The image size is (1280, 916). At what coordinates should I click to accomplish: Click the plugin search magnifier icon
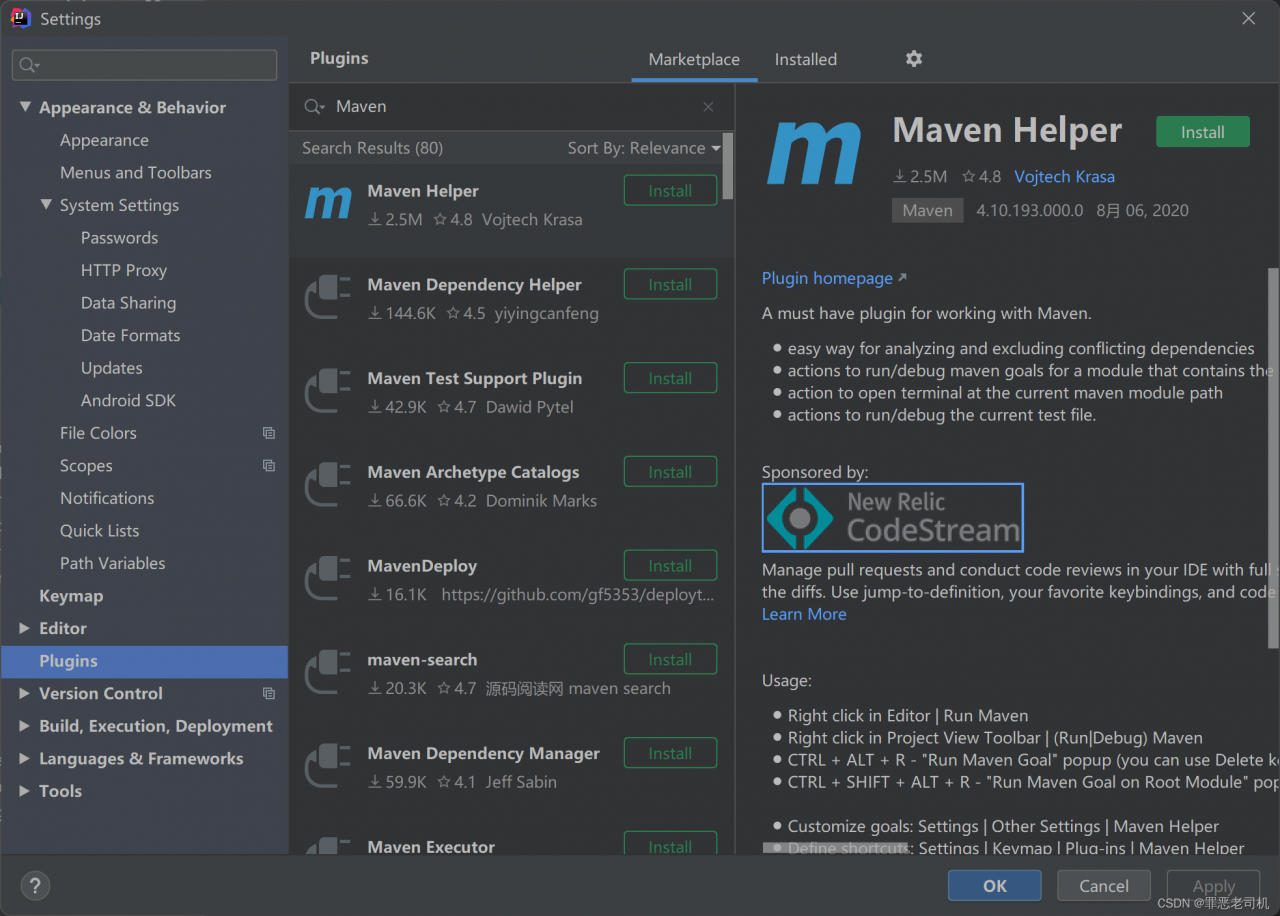pyautogui.click(x=314, y=107)
